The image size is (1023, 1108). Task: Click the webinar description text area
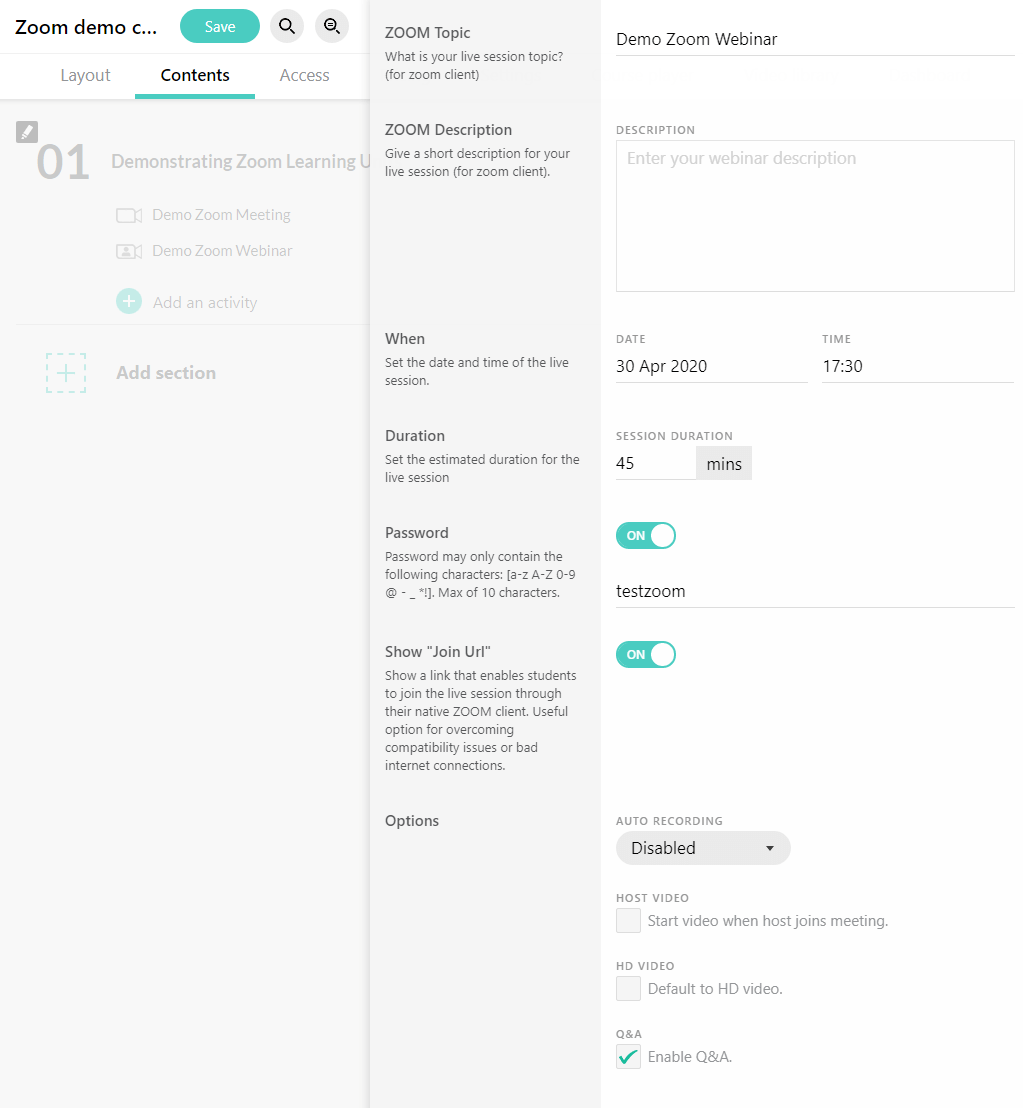pyautogui.click(x=815, y=216)
